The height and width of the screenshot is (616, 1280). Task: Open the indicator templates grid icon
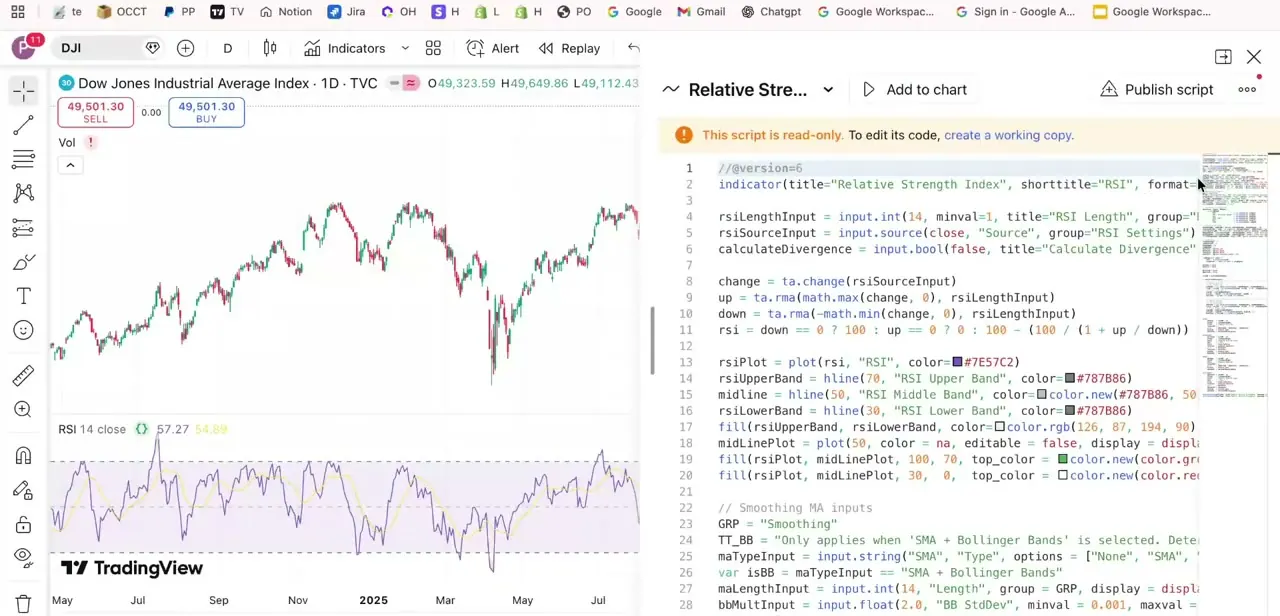(433, 48)
